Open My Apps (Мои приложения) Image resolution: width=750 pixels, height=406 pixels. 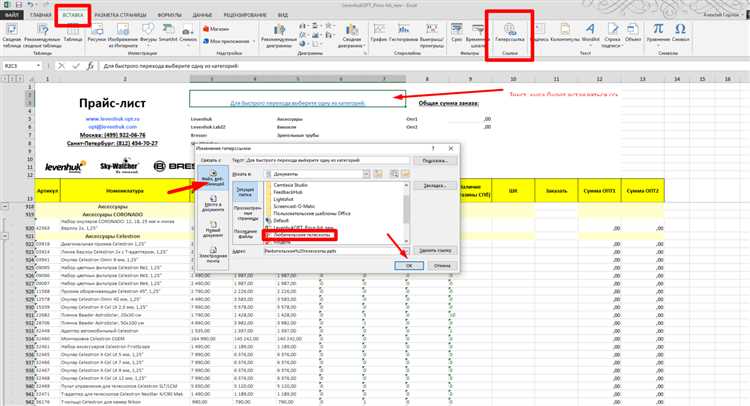coord(229,42)
